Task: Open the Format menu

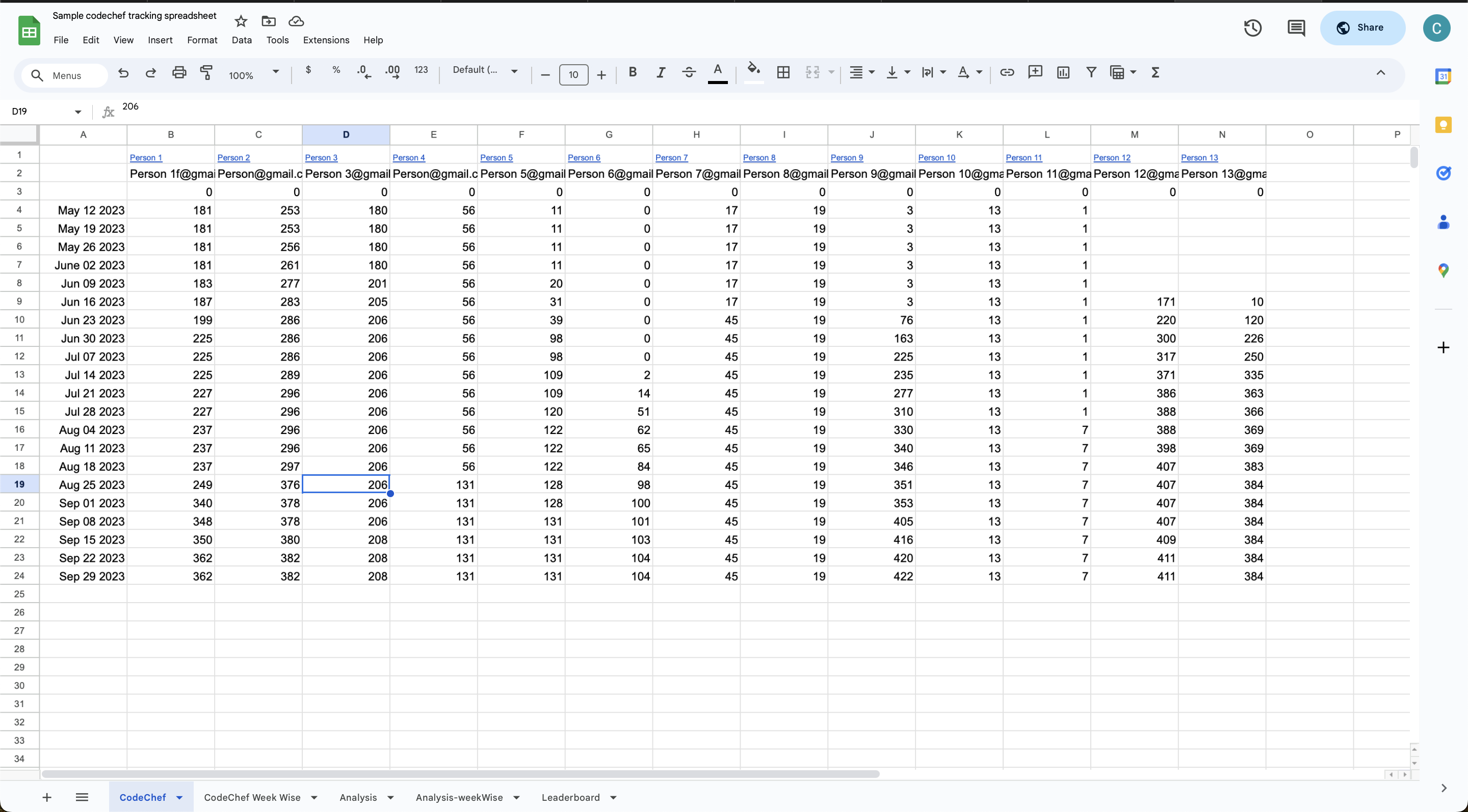Action: [202, 40]
